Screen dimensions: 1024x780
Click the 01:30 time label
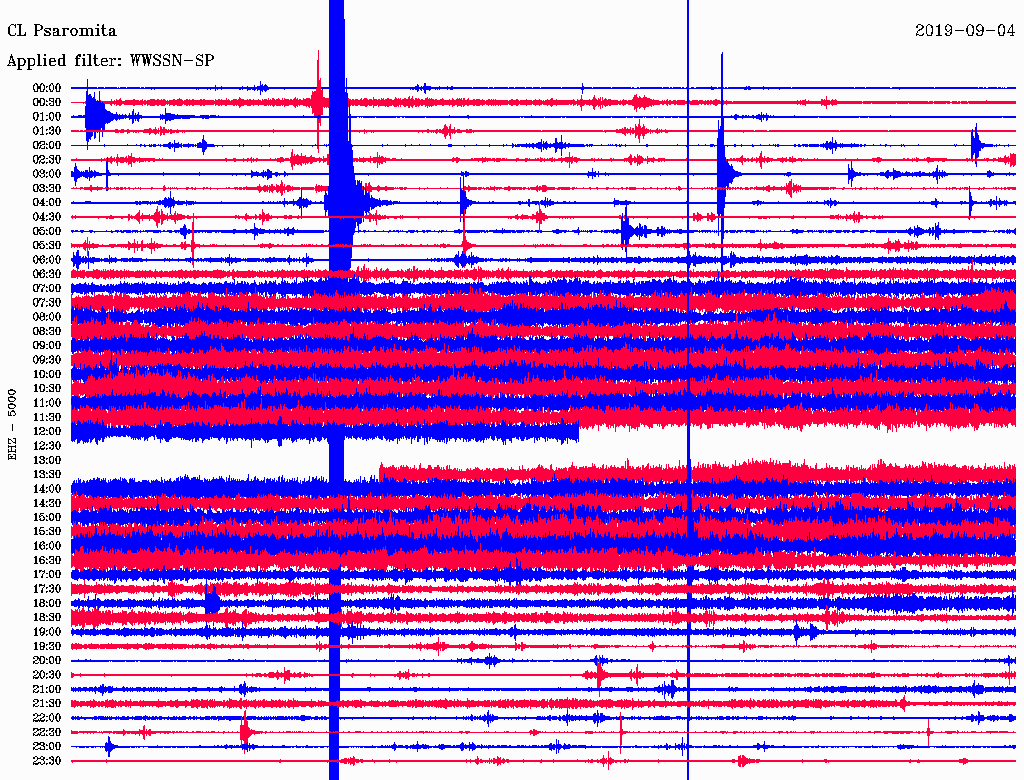47,131
